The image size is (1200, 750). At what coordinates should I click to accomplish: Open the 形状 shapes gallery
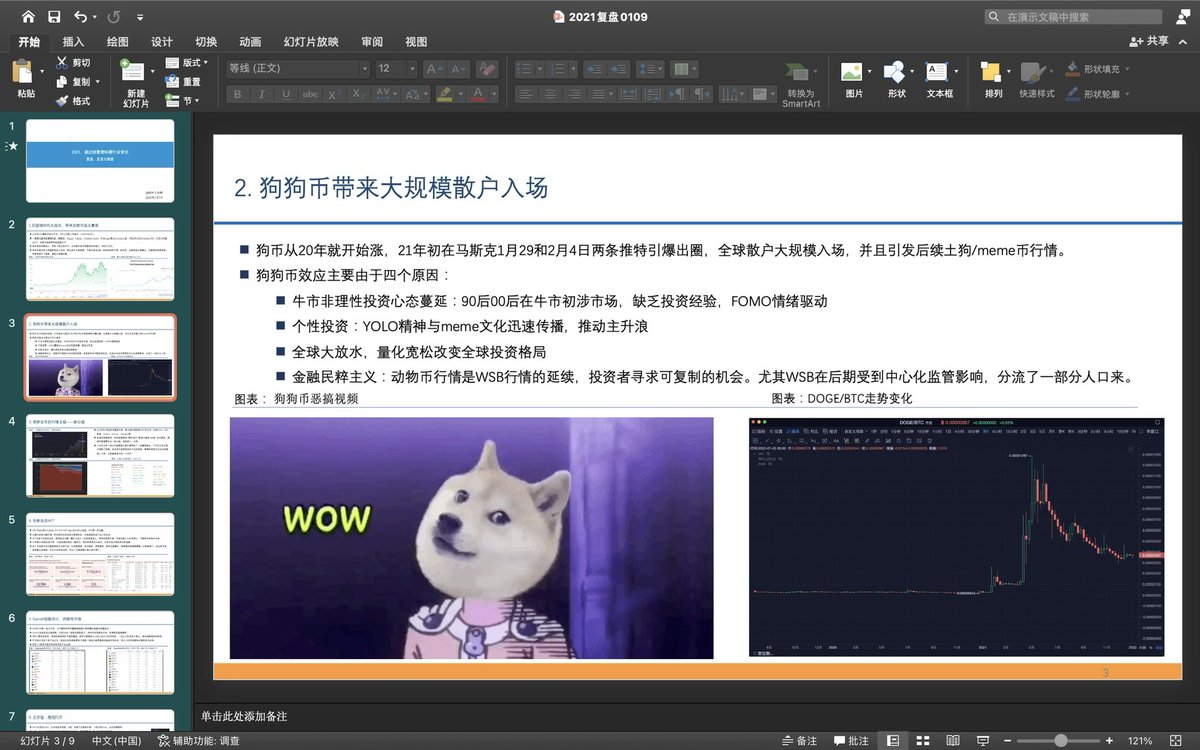tap(896, 80)
